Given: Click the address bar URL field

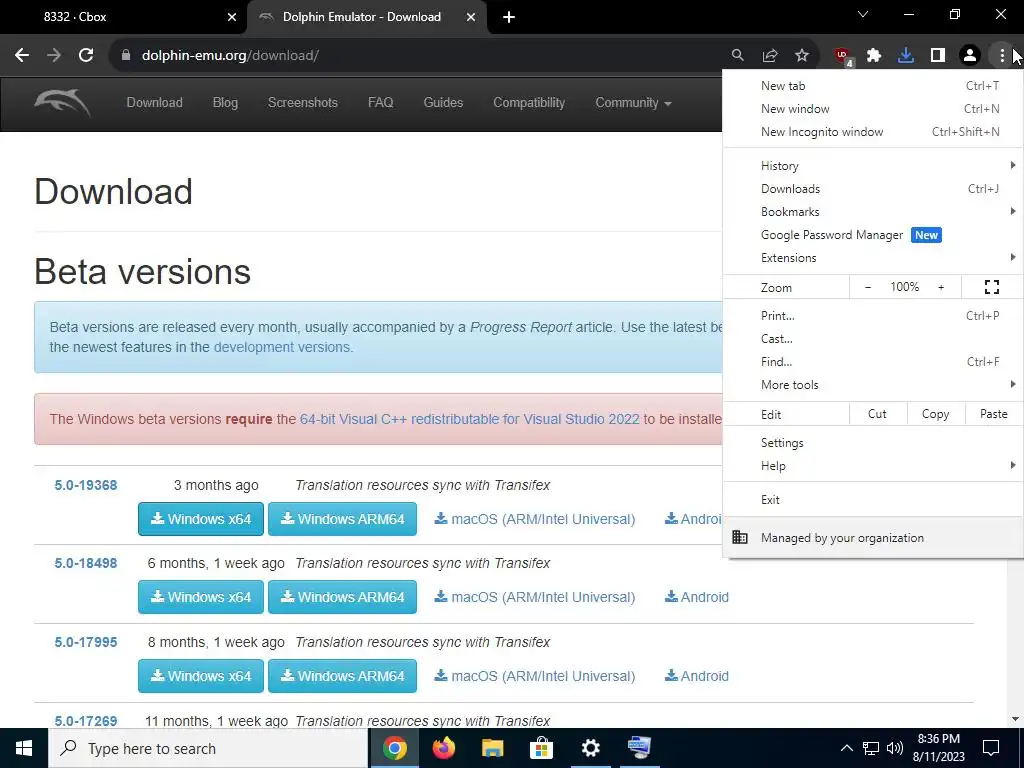Looking at the screenshot, I should [x=418, y=56].
